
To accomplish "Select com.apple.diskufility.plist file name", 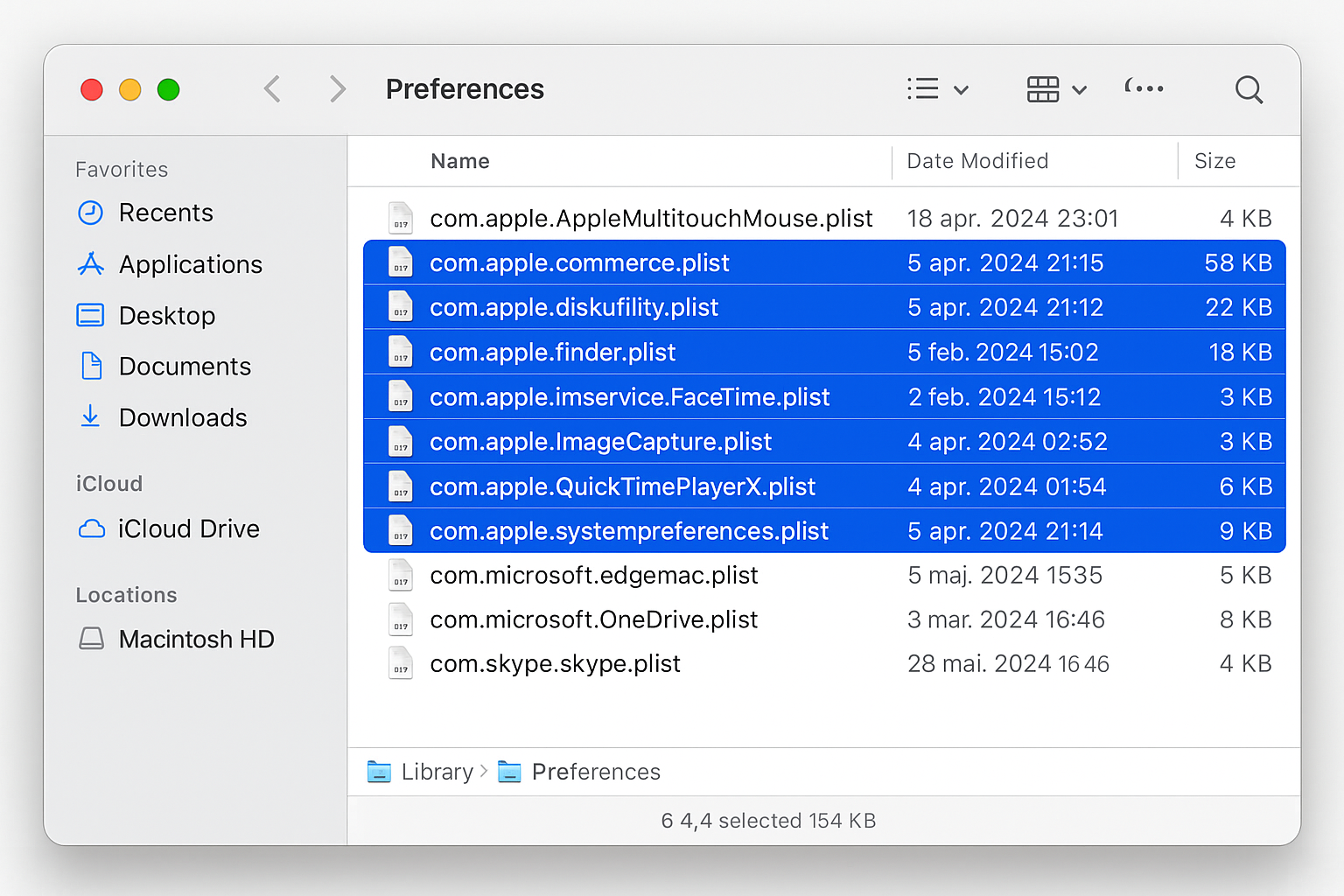I will tap(574, 307).
